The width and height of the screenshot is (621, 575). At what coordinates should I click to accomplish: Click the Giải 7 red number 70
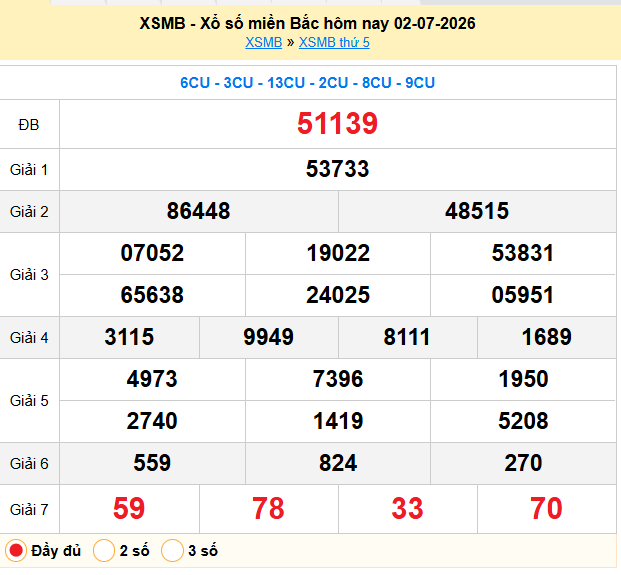546,508
